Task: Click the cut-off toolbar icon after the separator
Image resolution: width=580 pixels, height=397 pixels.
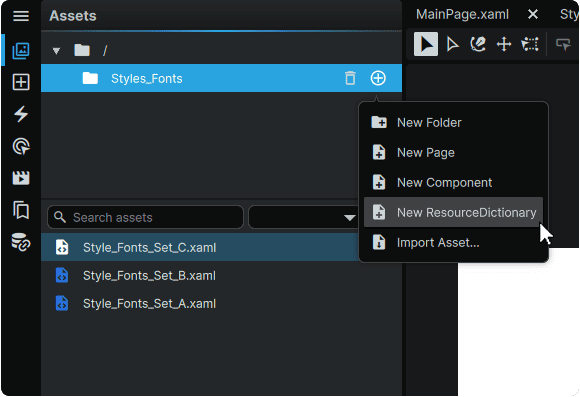Action: [563, 44]
